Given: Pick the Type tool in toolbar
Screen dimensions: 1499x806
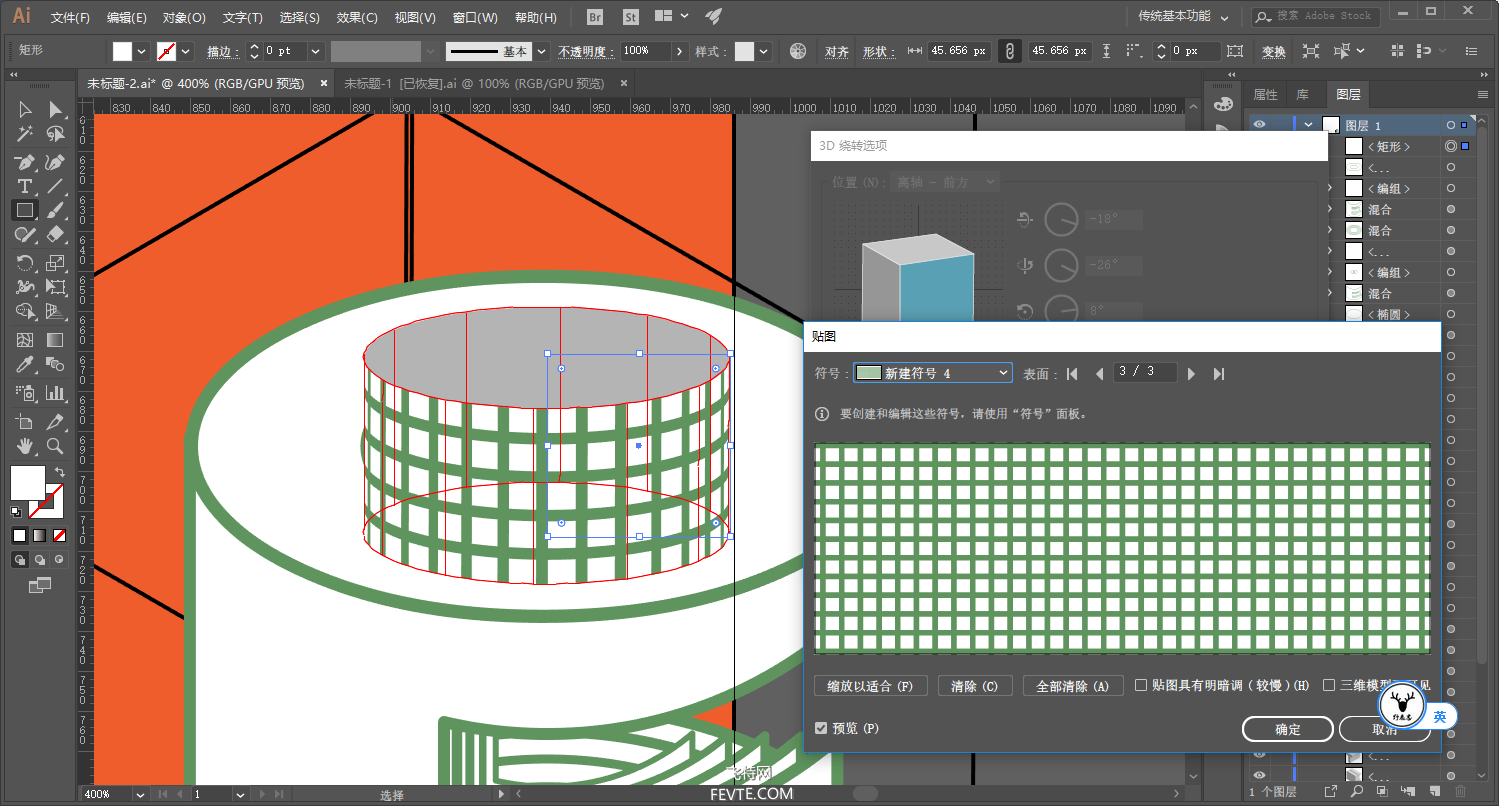Looking at the screenshot, I should [25, 186].
